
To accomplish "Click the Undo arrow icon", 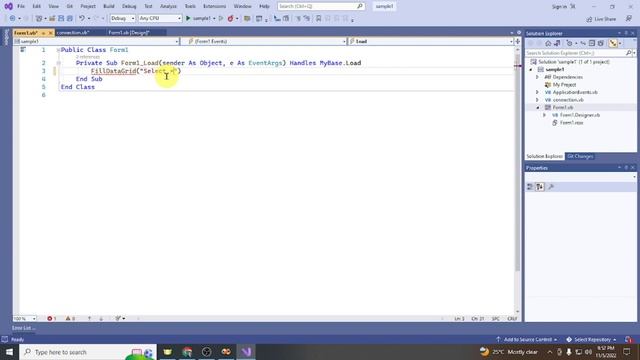I will pos(82,18).
